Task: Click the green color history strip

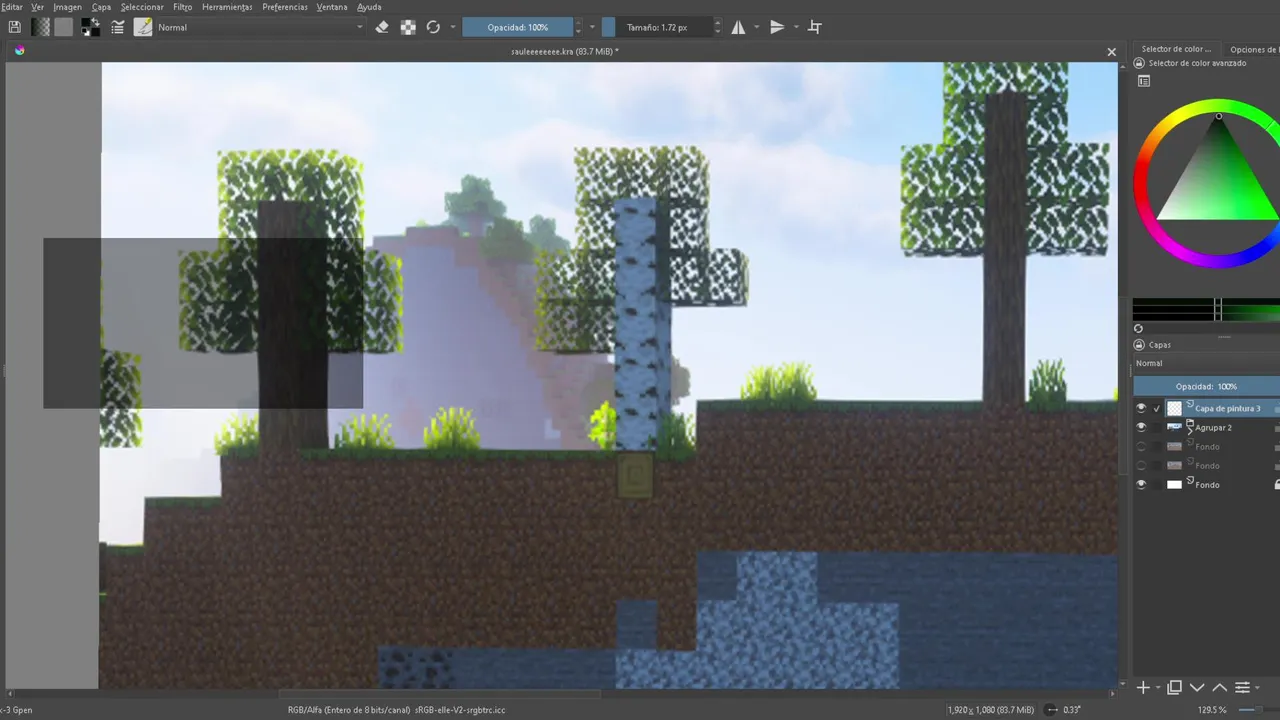Action: pyautogui.click(x=1206, y=309)
